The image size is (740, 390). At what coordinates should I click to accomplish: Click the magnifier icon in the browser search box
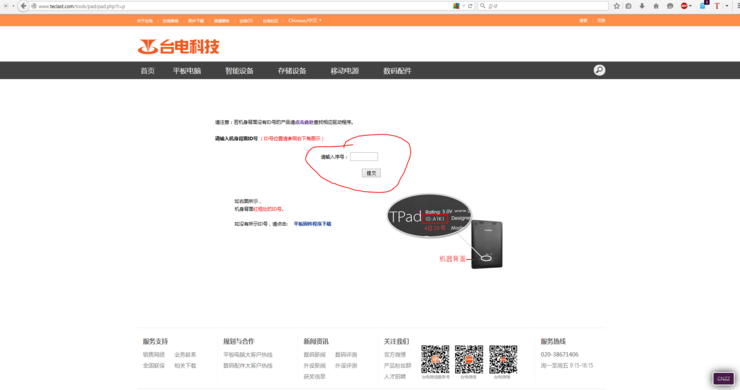point(482,6)
